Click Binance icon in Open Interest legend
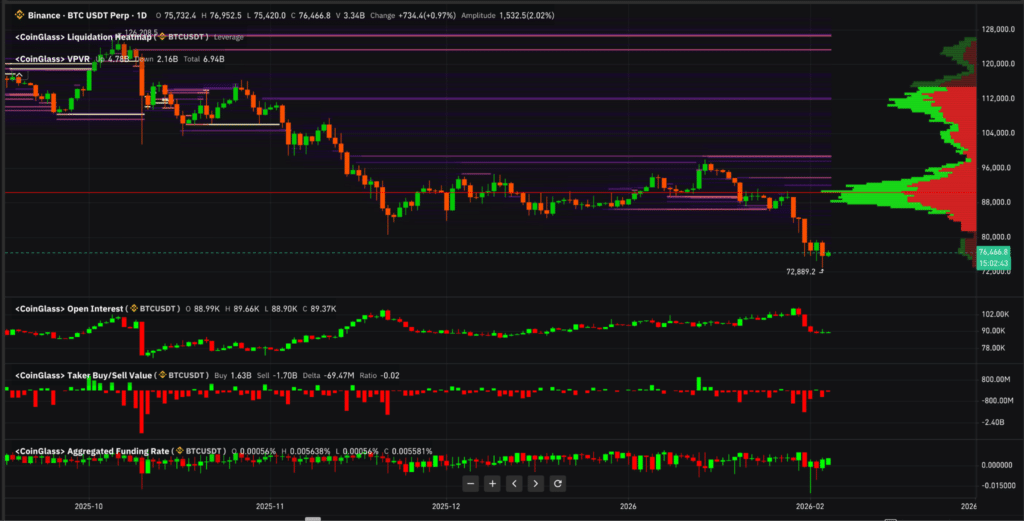Screen dimensions: 1024x521 pos(134,308)
